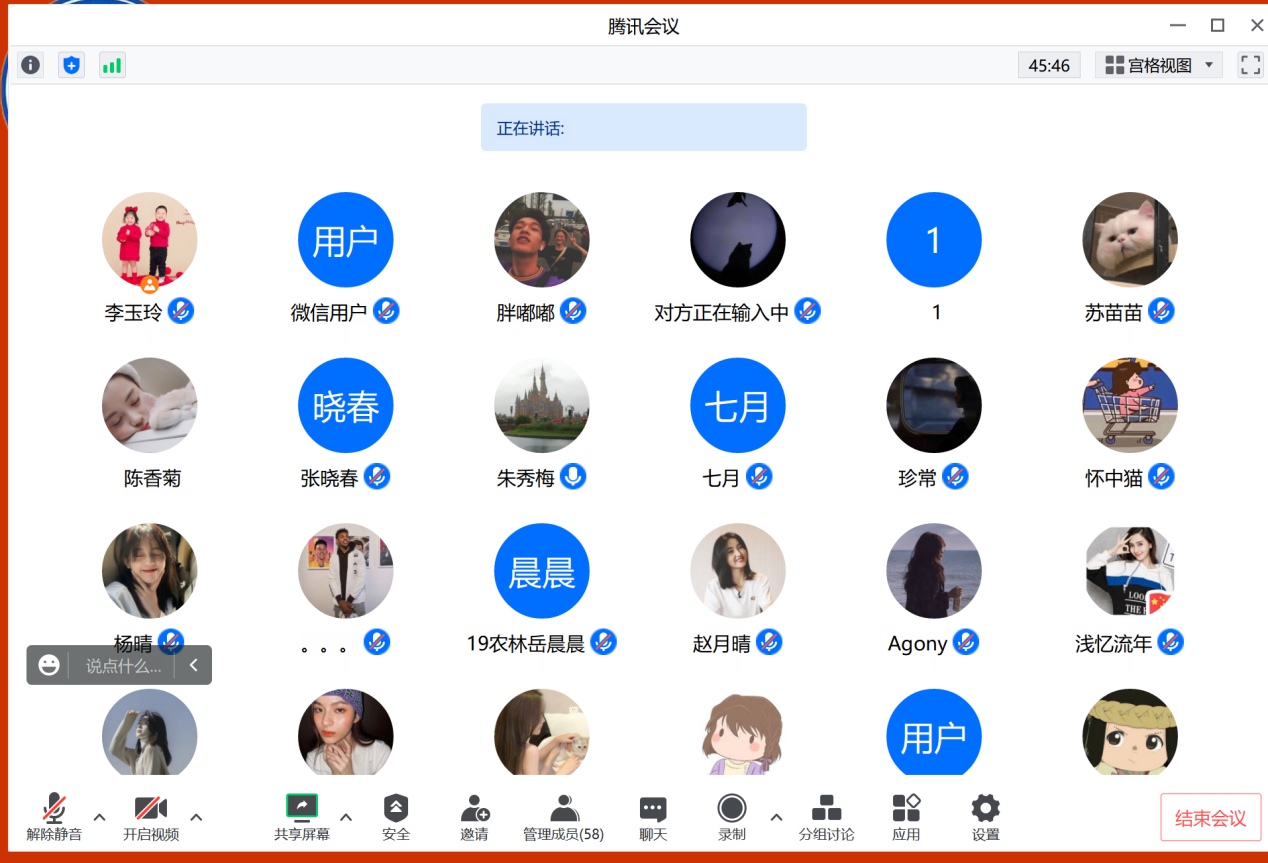Unmute microphone (解除静音)
Screen dimensions: 1268x863
[x=54, y=817]
